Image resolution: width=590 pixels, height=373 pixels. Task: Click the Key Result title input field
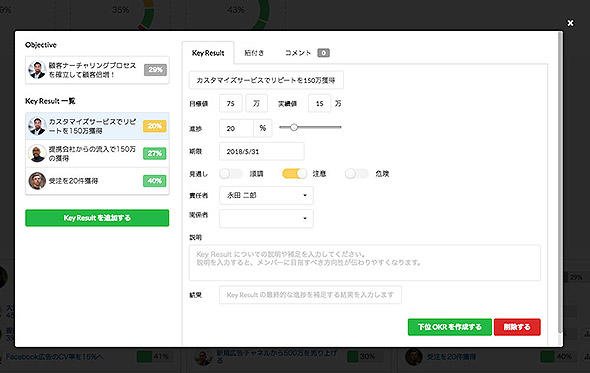[x=266, y=80]
